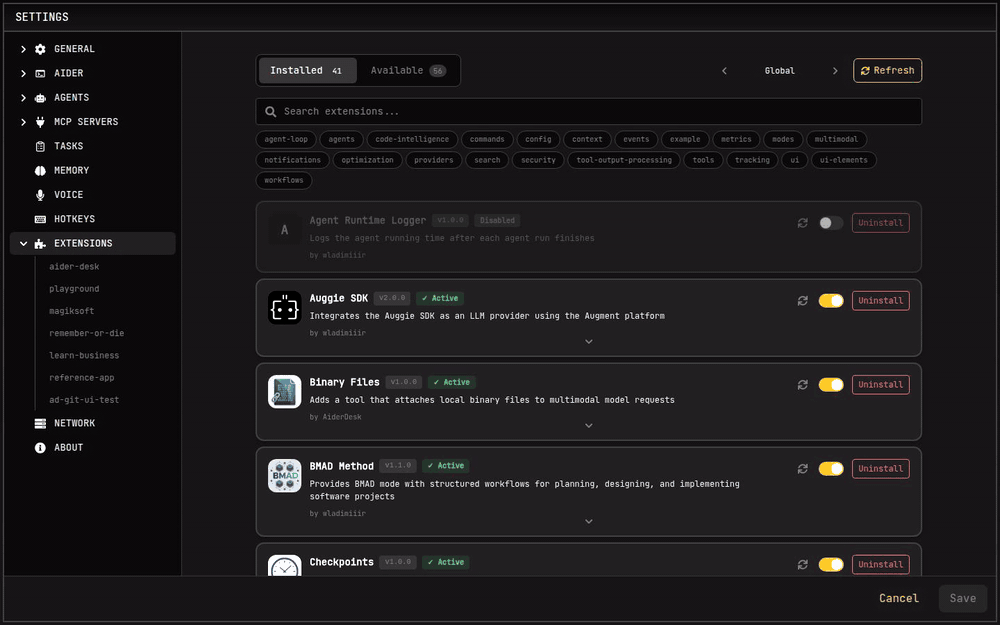Click the Agent Runtime Logger letter avatar

(x=284, y=230)
